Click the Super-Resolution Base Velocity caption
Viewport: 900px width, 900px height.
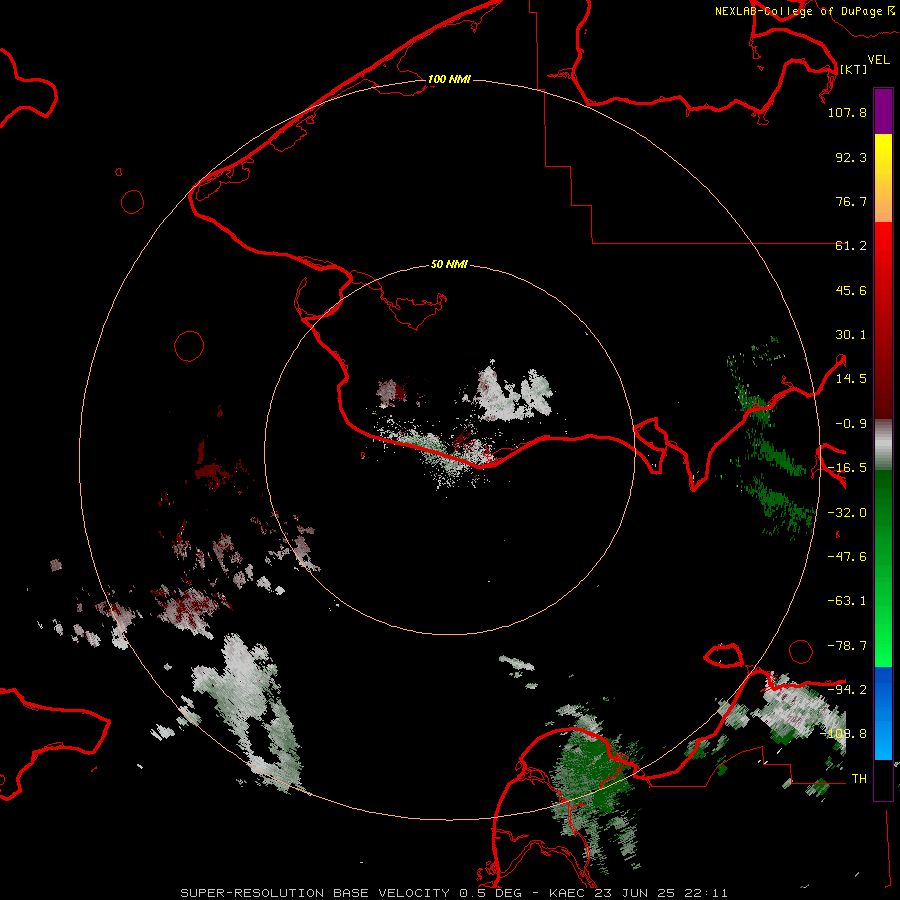[454, 893]
